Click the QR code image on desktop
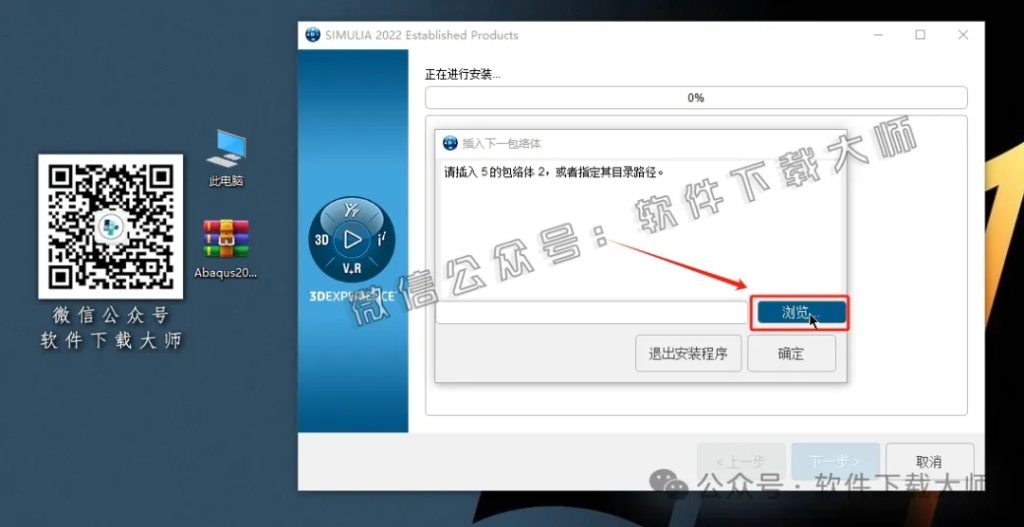 [x=110, y=227]
